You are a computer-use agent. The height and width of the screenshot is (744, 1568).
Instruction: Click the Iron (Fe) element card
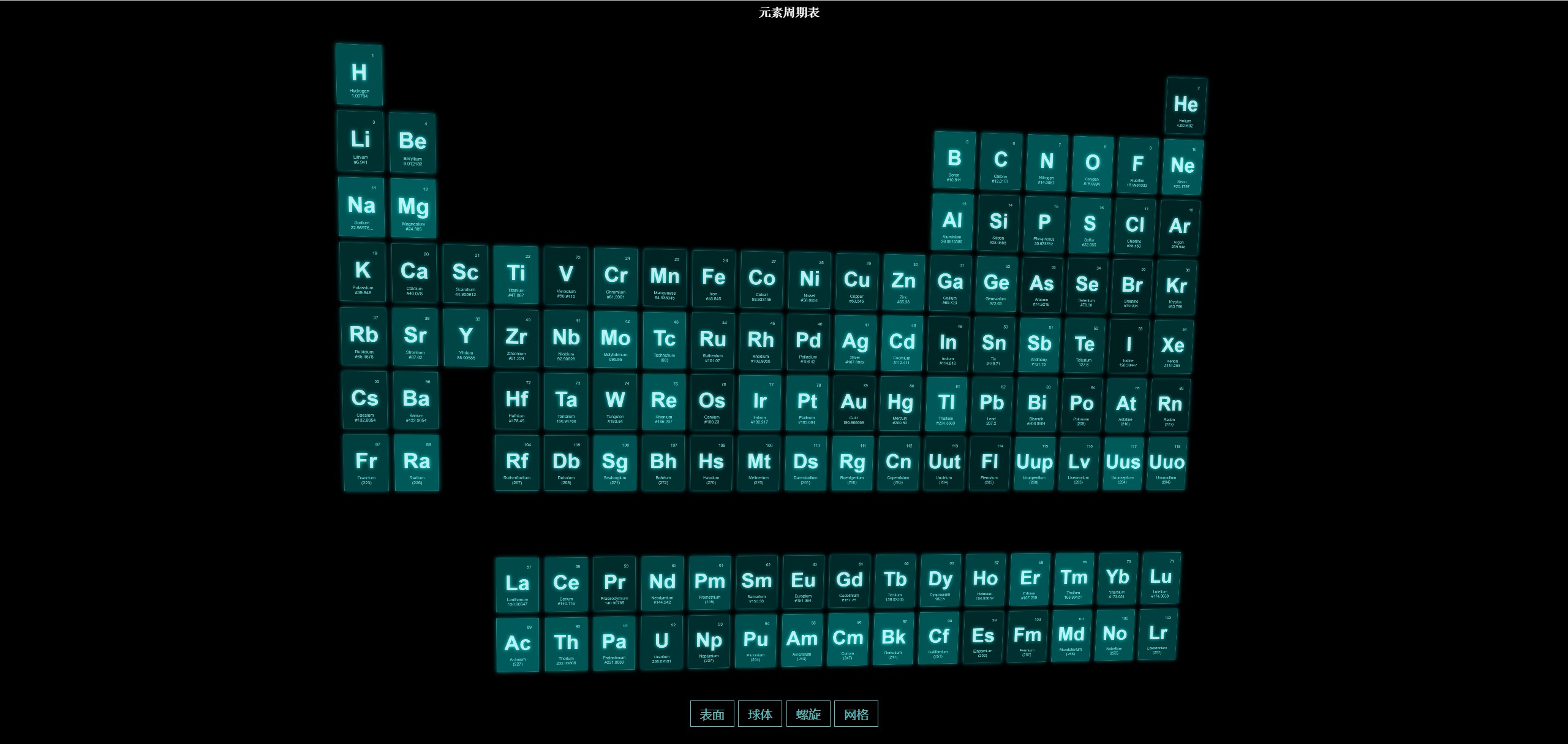tap(713, 279)
